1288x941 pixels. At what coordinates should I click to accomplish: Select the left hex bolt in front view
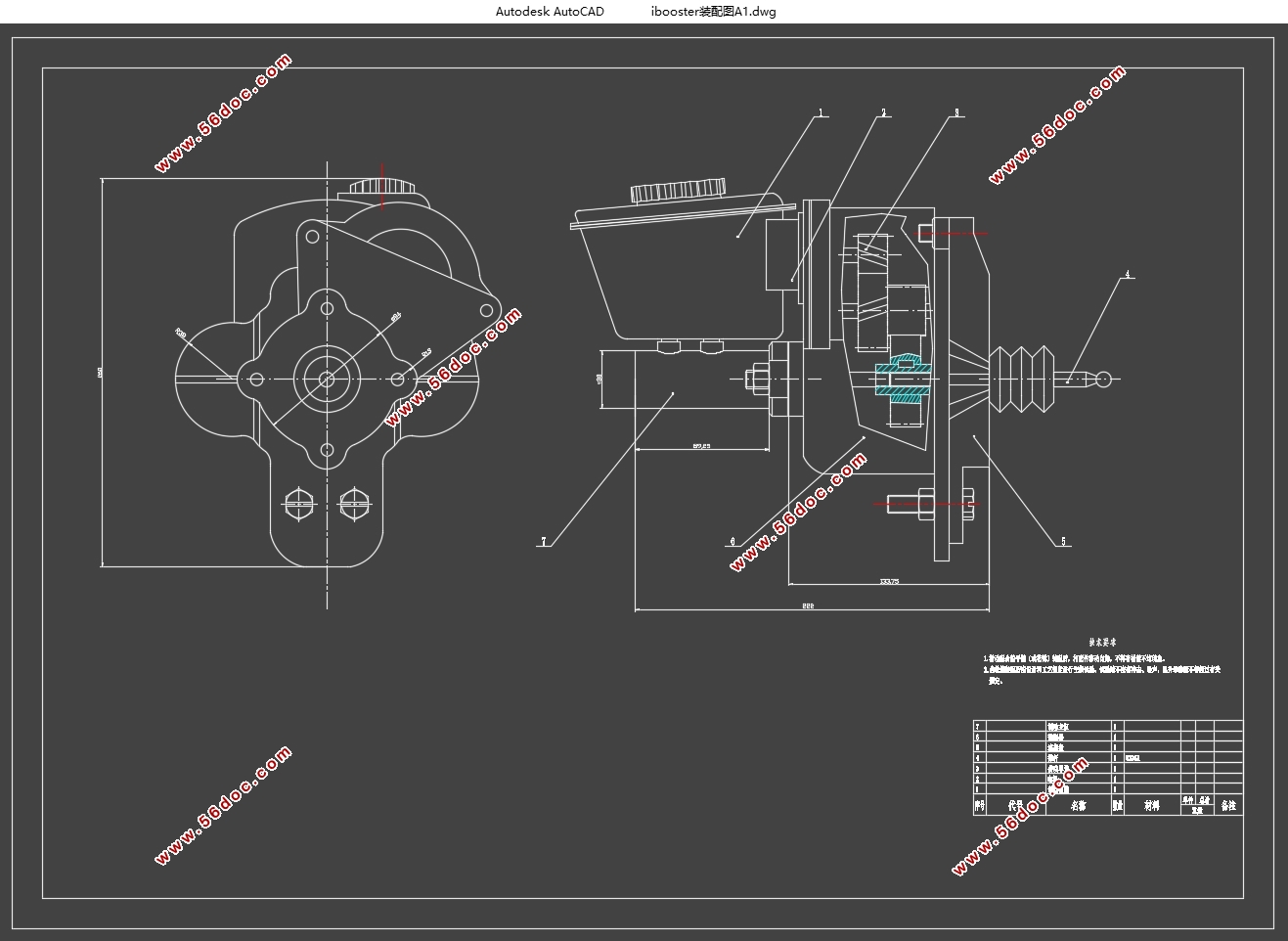tap(297, 505)
